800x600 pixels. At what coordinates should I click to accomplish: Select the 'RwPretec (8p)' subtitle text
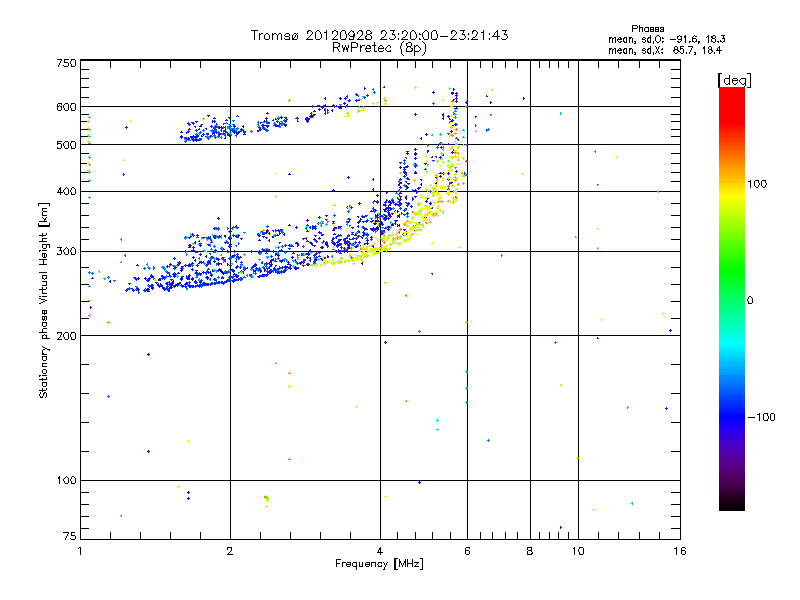click(x=379, y=48)
